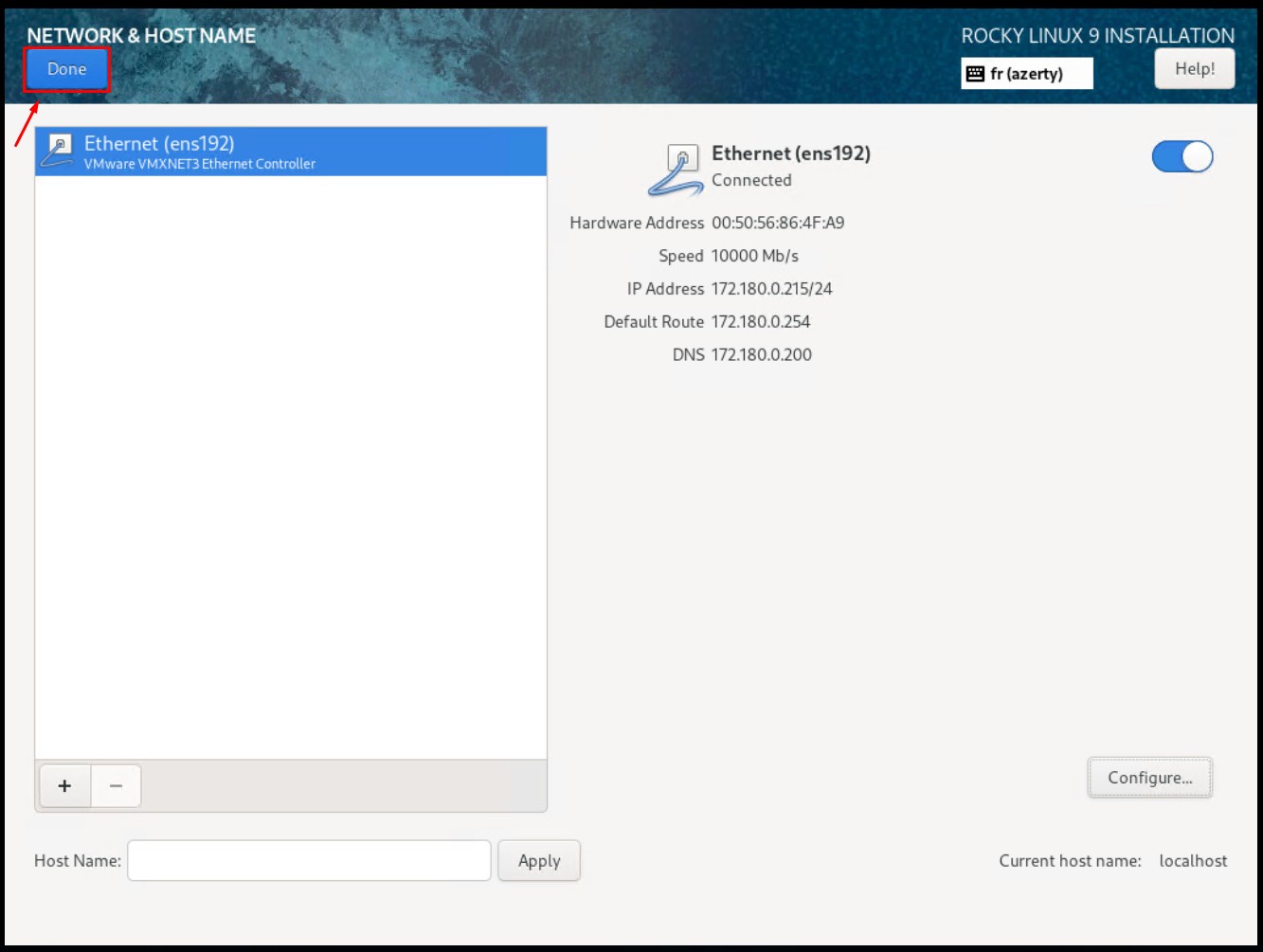This screenshot has height=952, width=1263.
Task: Focus the Host Name input field
Action: (x=309, y=860)
